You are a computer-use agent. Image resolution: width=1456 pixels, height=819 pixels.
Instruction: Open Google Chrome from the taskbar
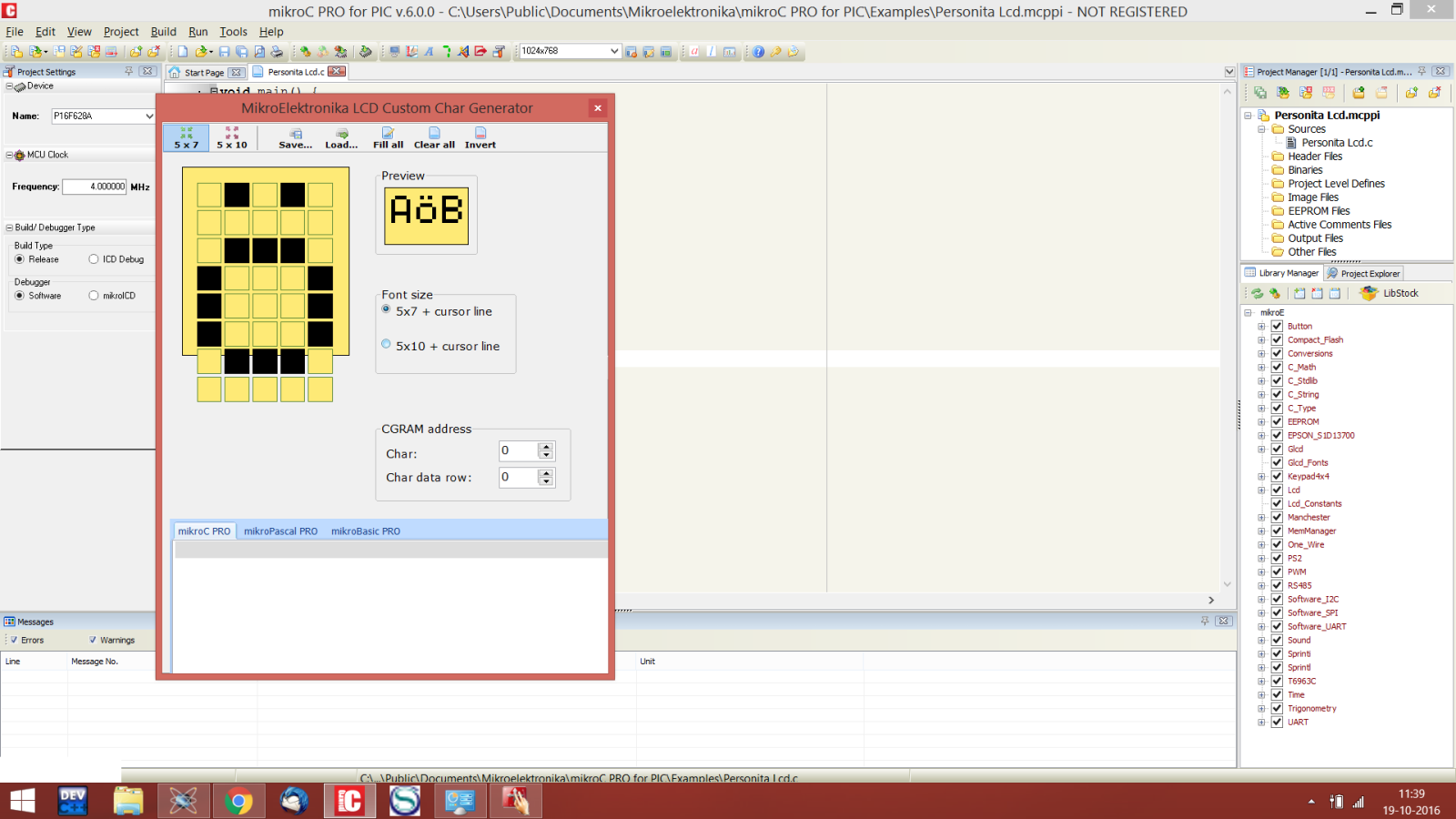[x=238, y=801]
